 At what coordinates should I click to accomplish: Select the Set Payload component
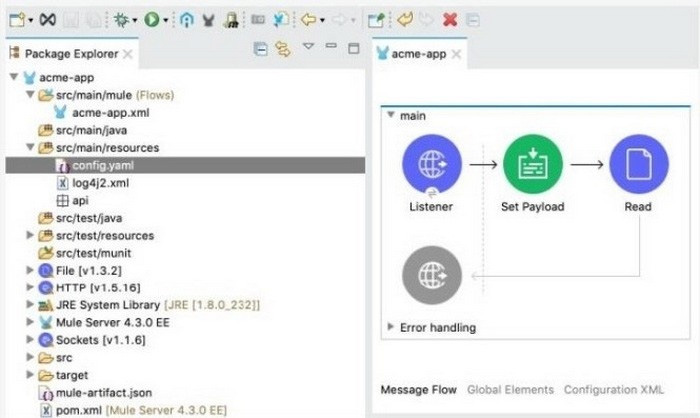(x=533, y=164)
